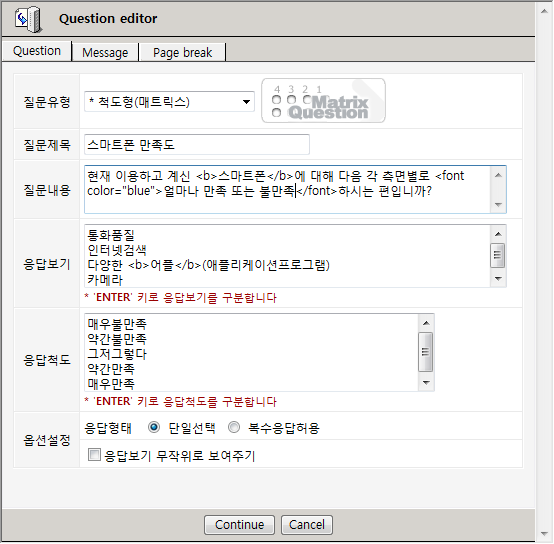554x544 pixels.
Task: Click the Continue button
Action: point(239,525)
